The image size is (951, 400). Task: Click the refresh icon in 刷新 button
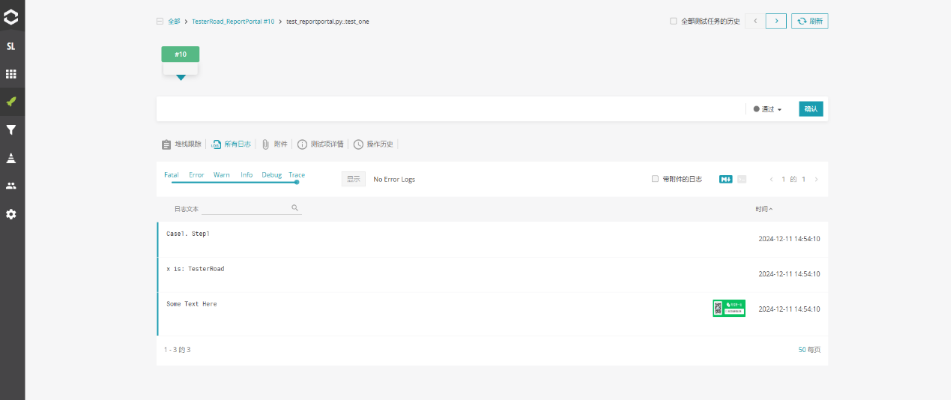[x=802, y=21]
